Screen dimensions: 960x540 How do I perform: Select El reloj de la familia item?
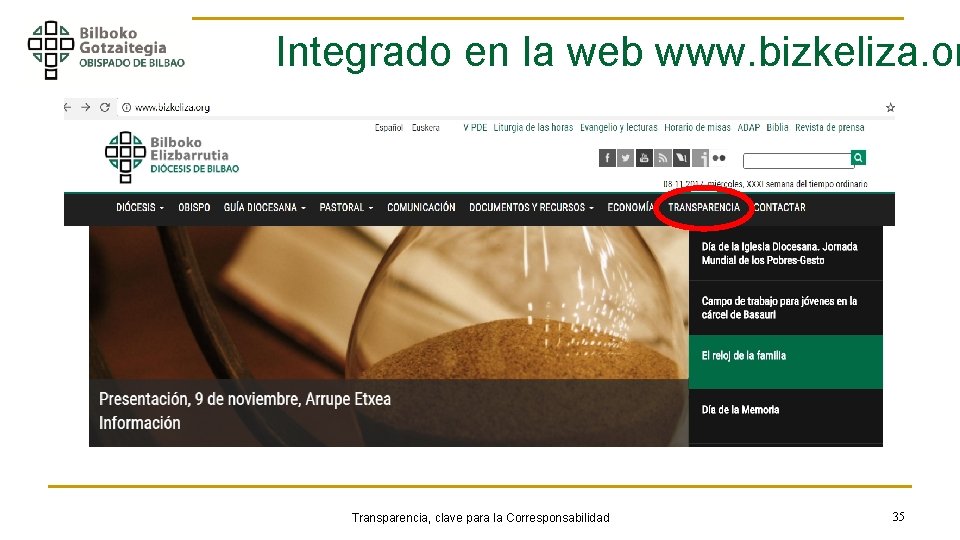point(786,362)
